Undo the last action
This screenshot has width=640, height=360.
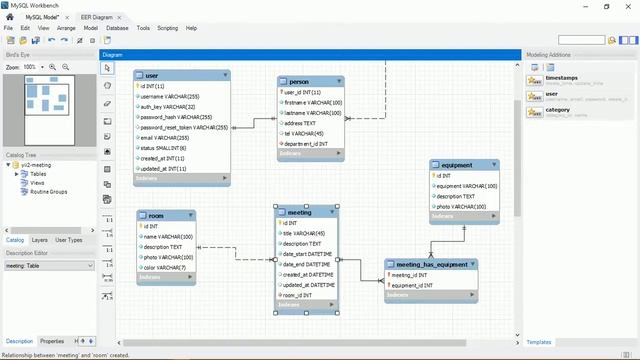[x=51, y=40]
